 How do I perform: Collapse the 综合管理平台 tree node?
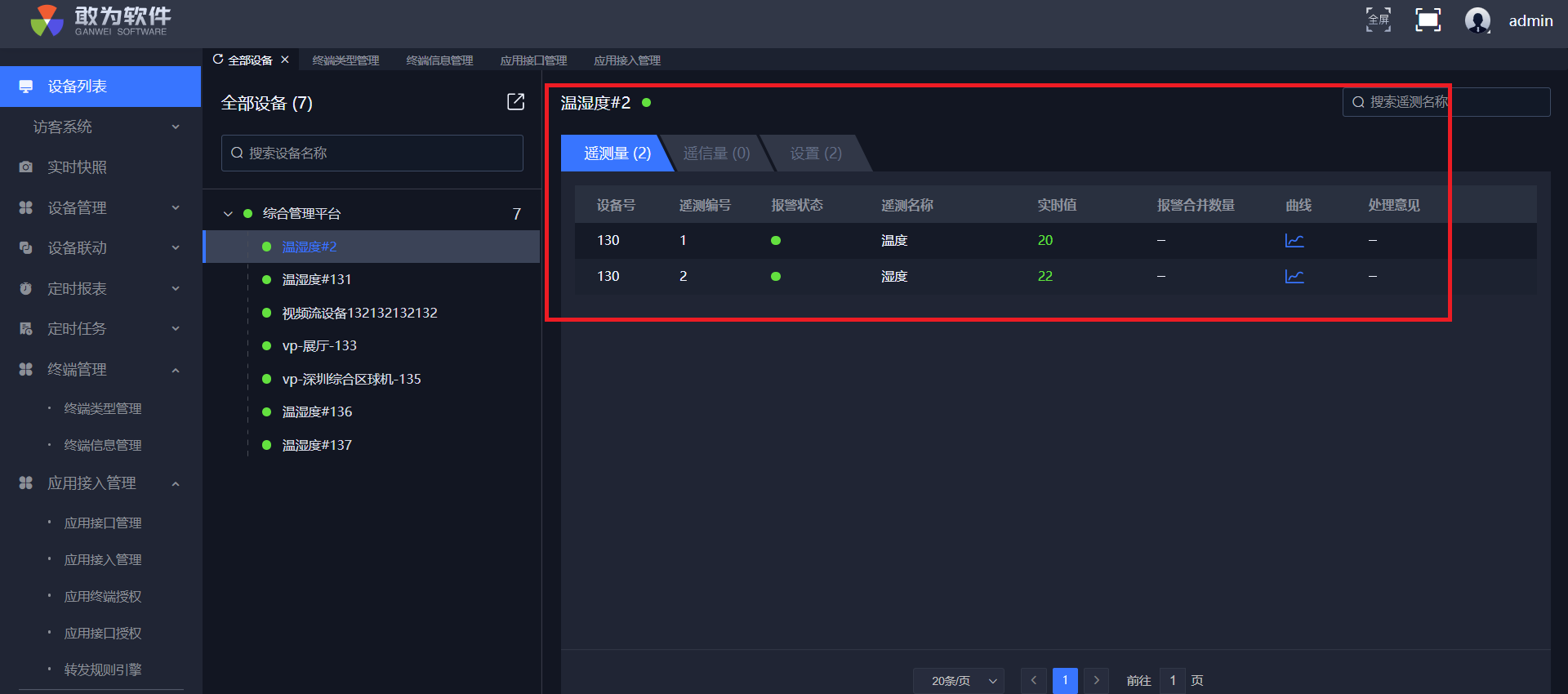coord(228,214)
